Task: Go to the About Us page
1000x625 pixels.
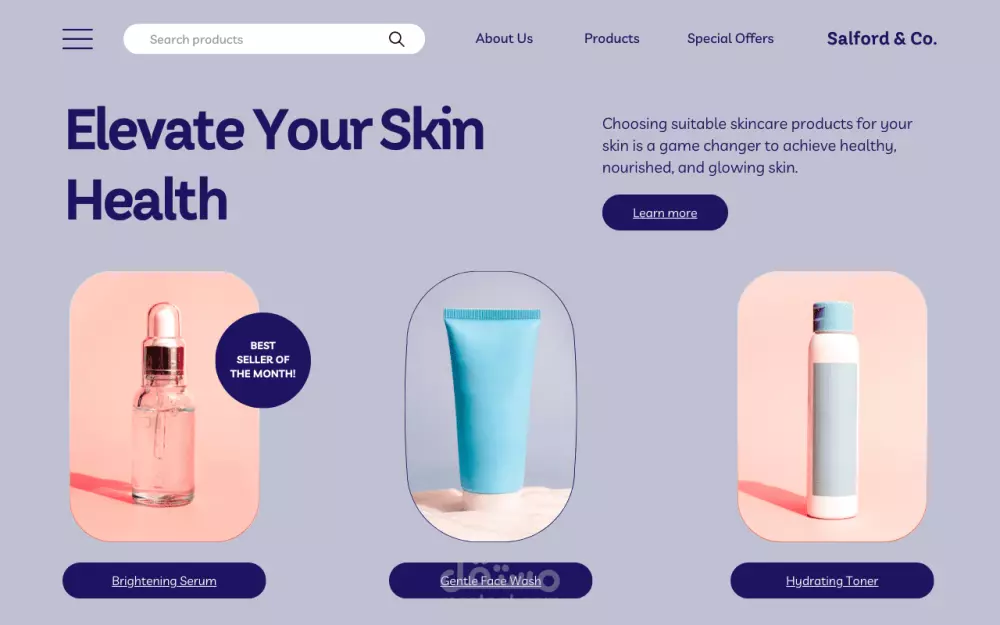Action: [504, 38]
